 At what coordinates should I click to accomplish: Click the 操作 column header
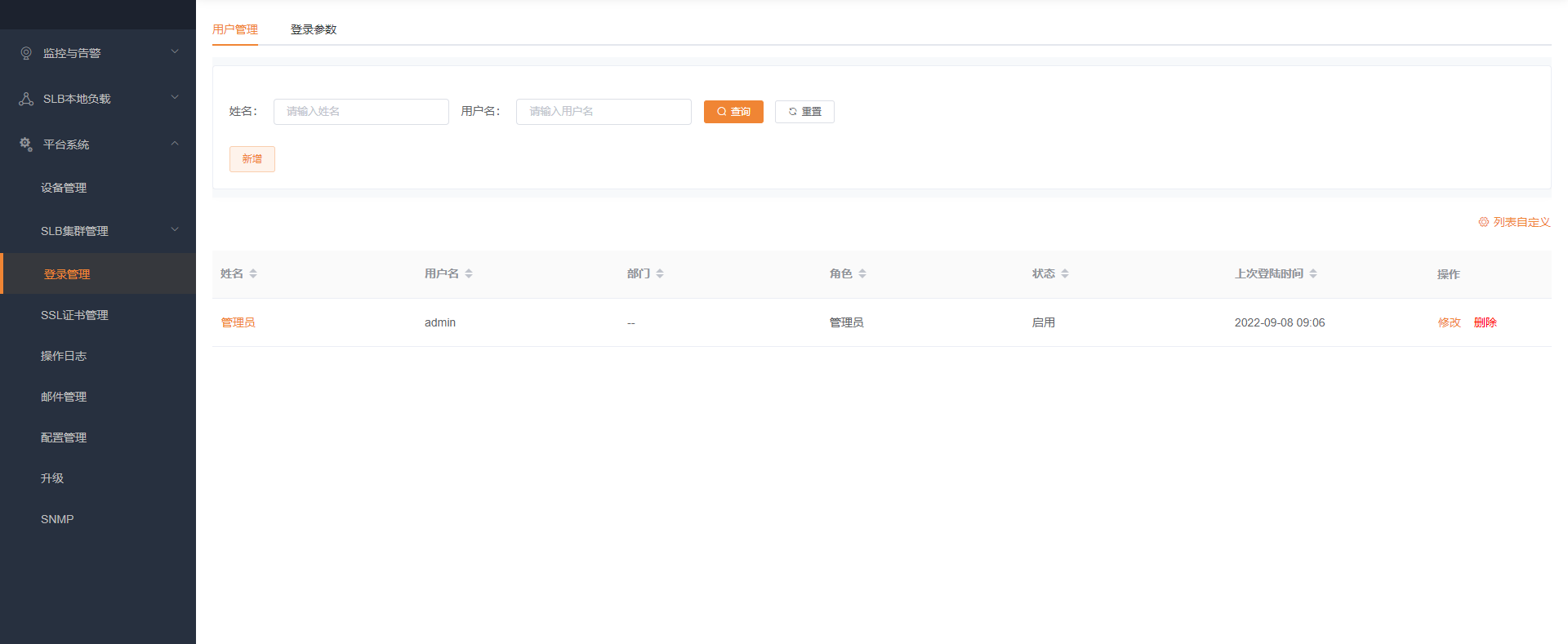tap(1449, 274)
